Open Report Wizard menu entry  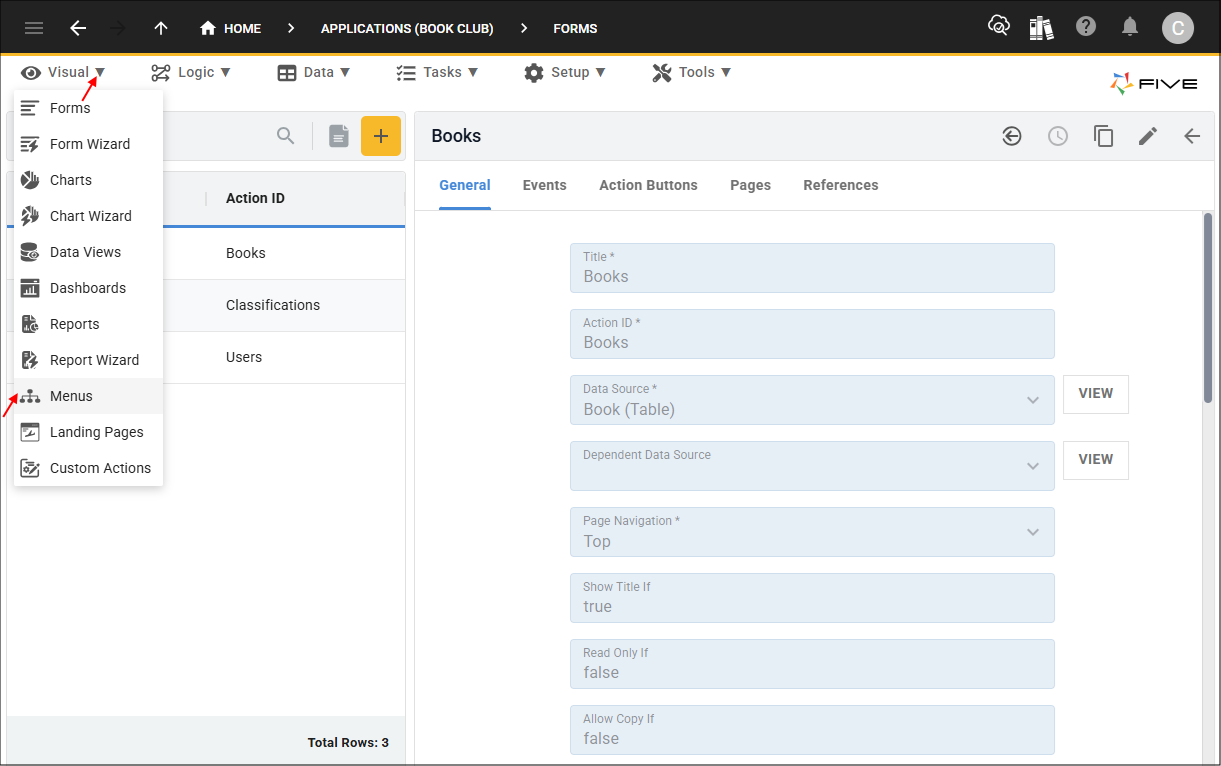coord(88,360)
